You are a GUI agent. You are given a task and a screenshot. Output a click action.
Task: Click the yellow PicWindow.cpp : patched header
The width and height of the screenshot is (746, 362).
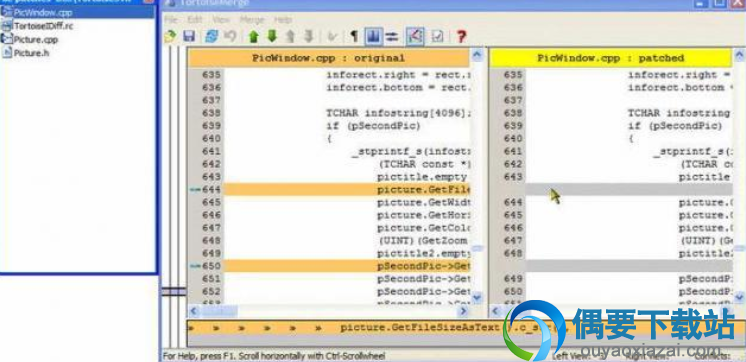(x=610, y=58)
